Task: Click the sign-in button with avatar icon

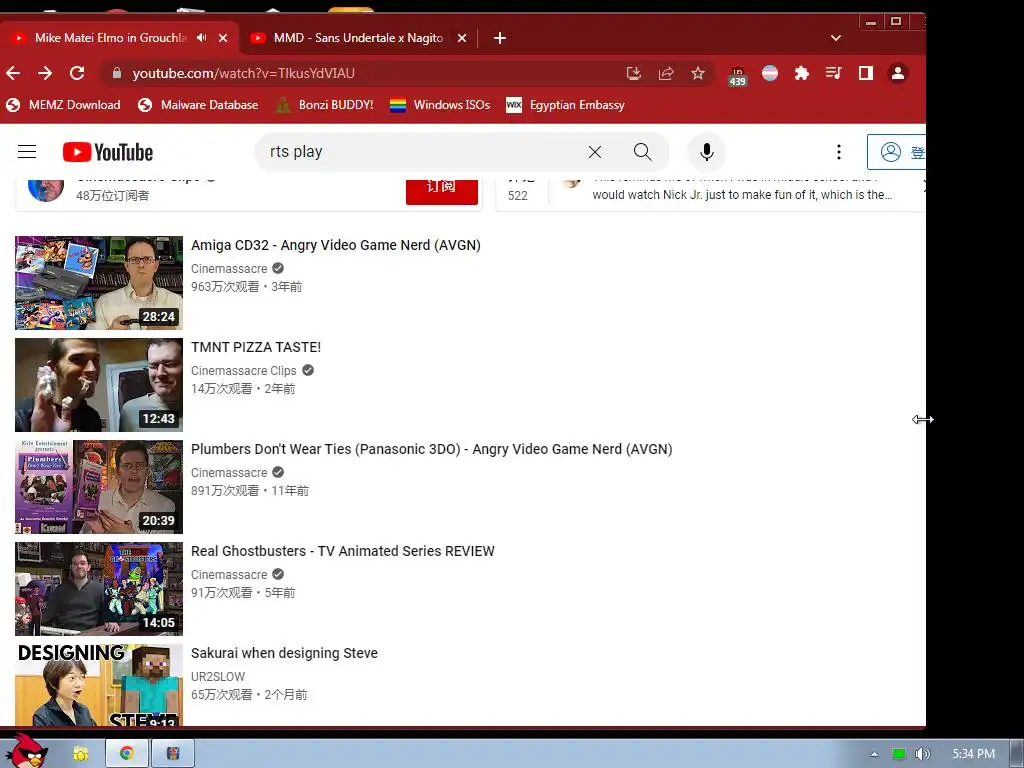Action: 897,152
